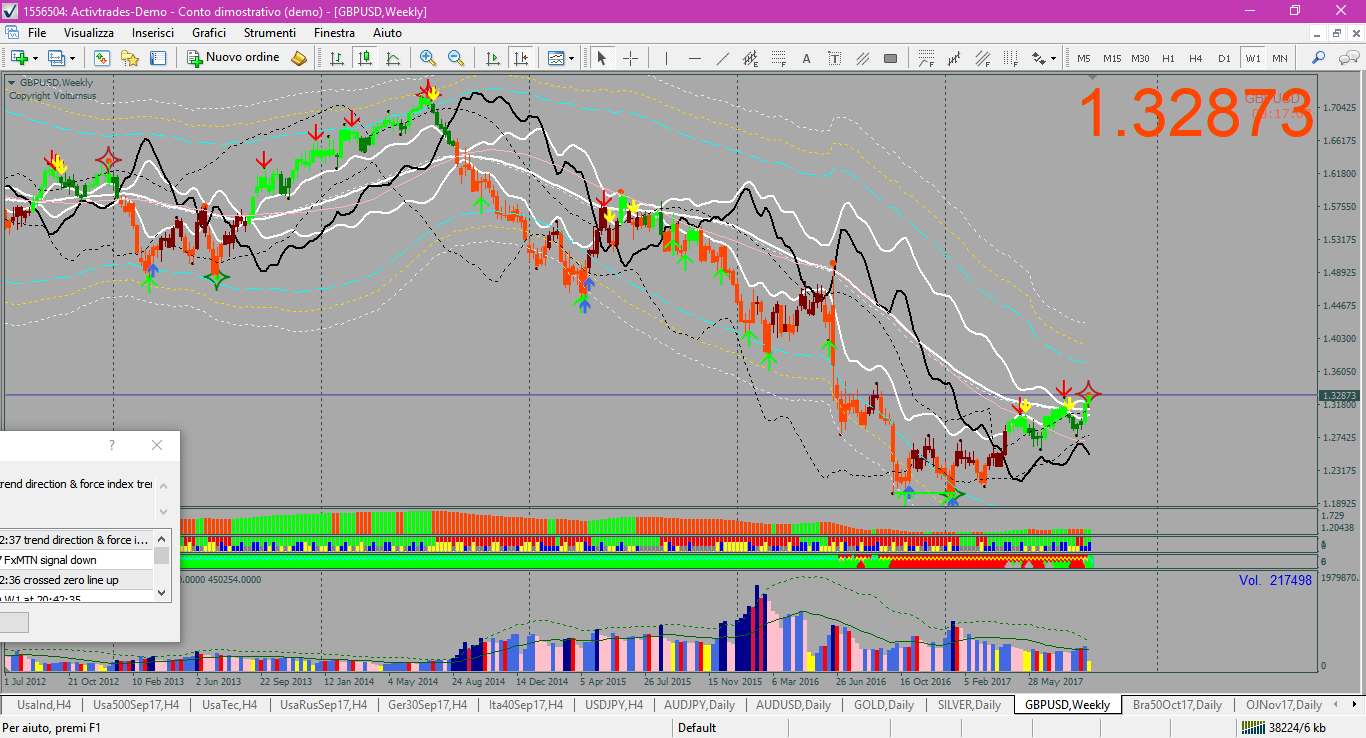This screenshot has height=738, width=1366.
Task: Open the arrows and shapes icon
Action: [x=1039, y=58]
